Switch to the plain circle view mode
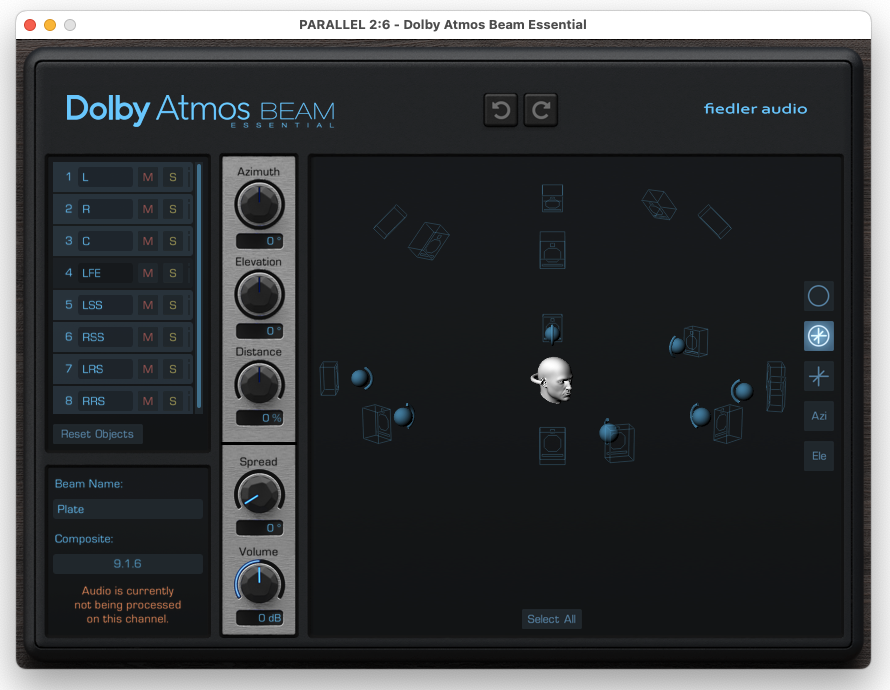Image resolution: width=890 pixels, height=690 pixels. tap(818, 296)
